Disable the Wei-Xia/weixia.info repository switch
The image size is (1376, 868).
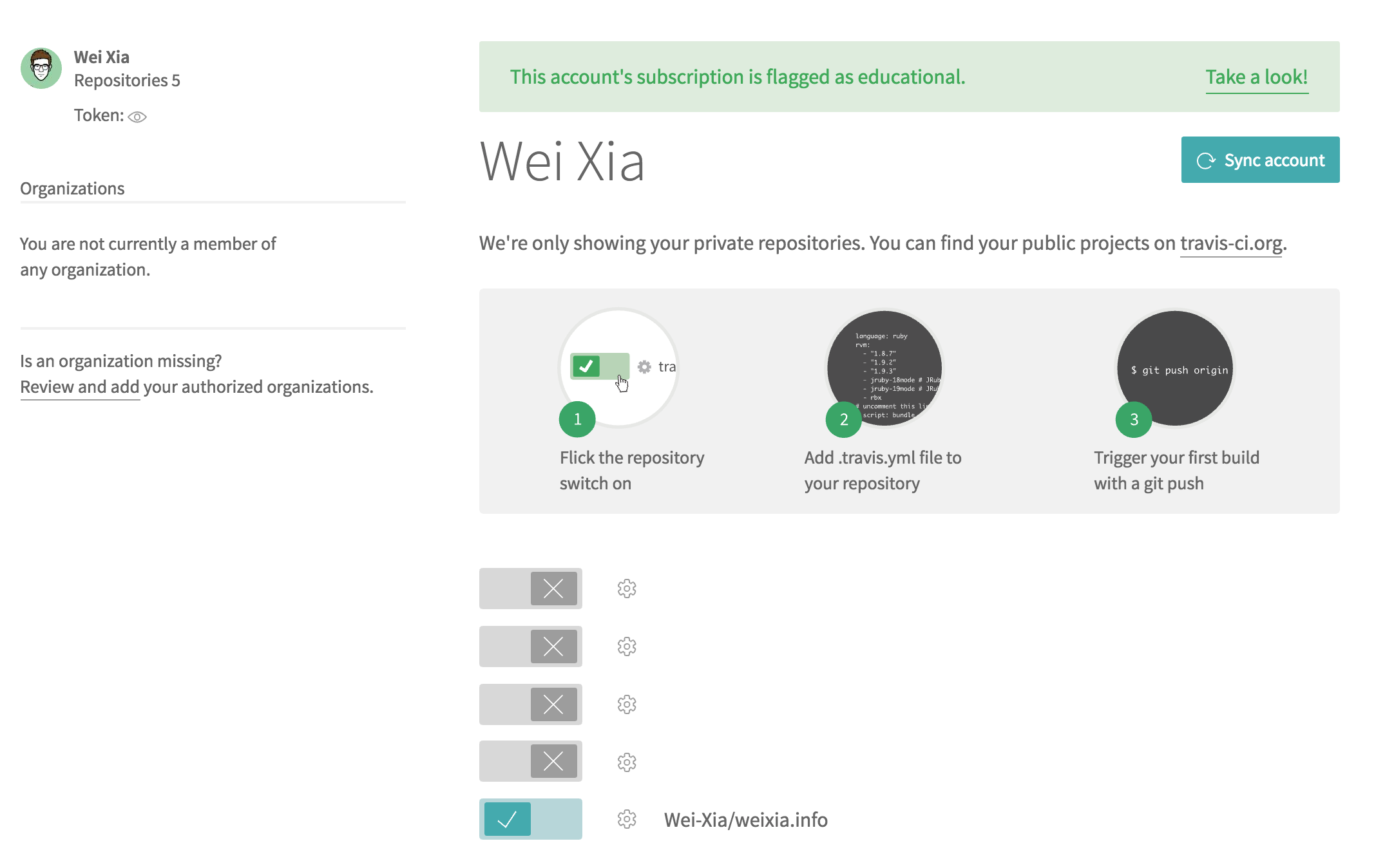click(531, 819)
